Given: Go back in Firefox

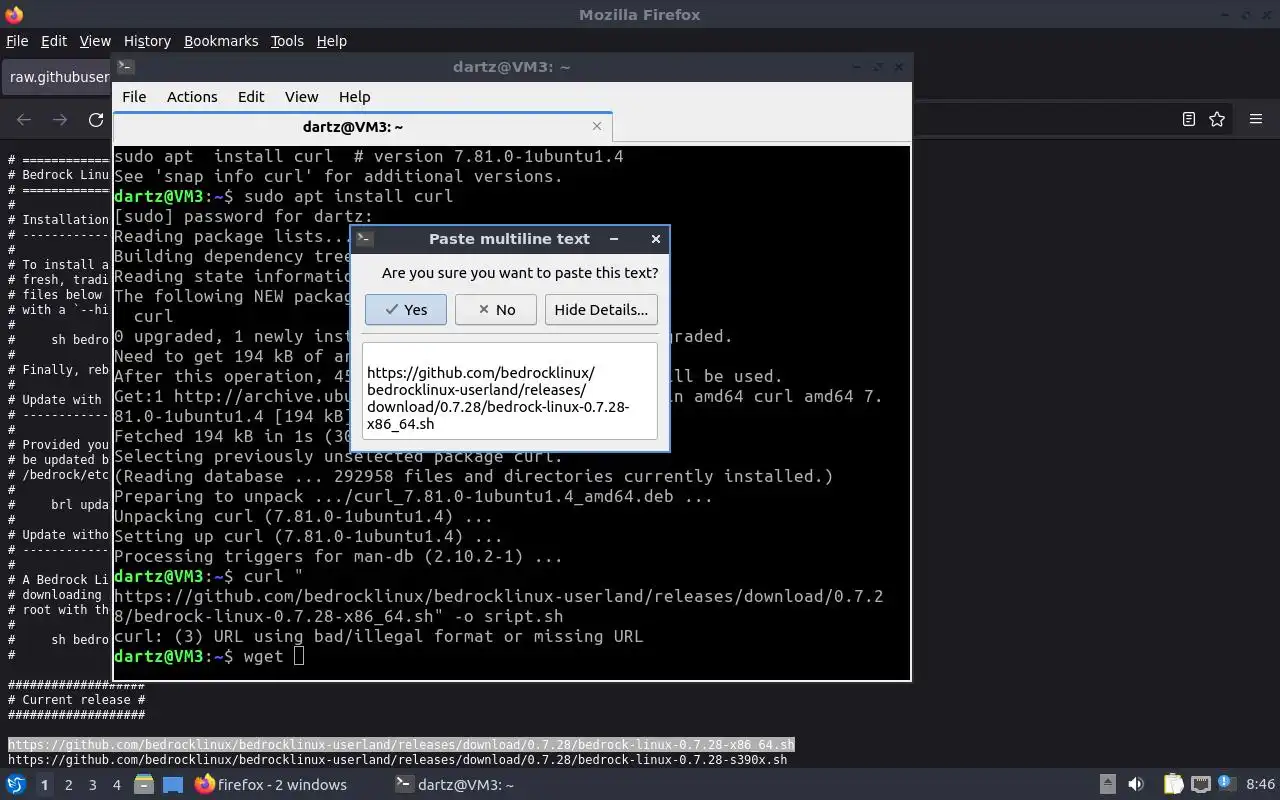Looking at the screenshot, I should click(24, 119).
